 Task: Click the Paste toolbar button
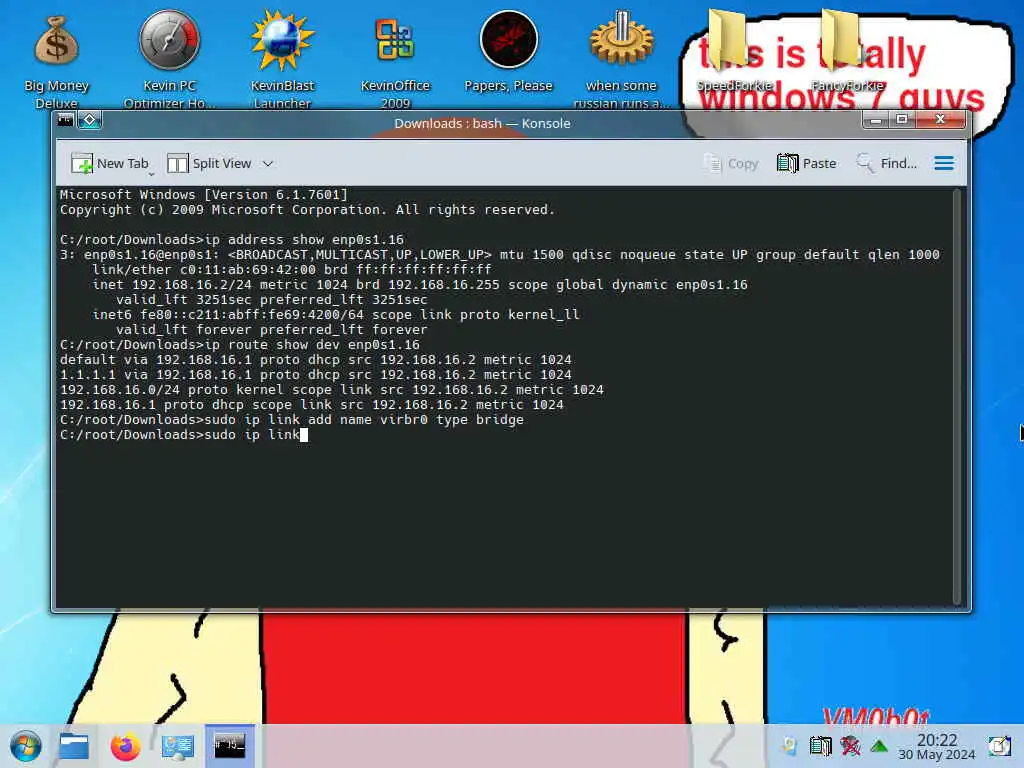[x=807, y=163]
